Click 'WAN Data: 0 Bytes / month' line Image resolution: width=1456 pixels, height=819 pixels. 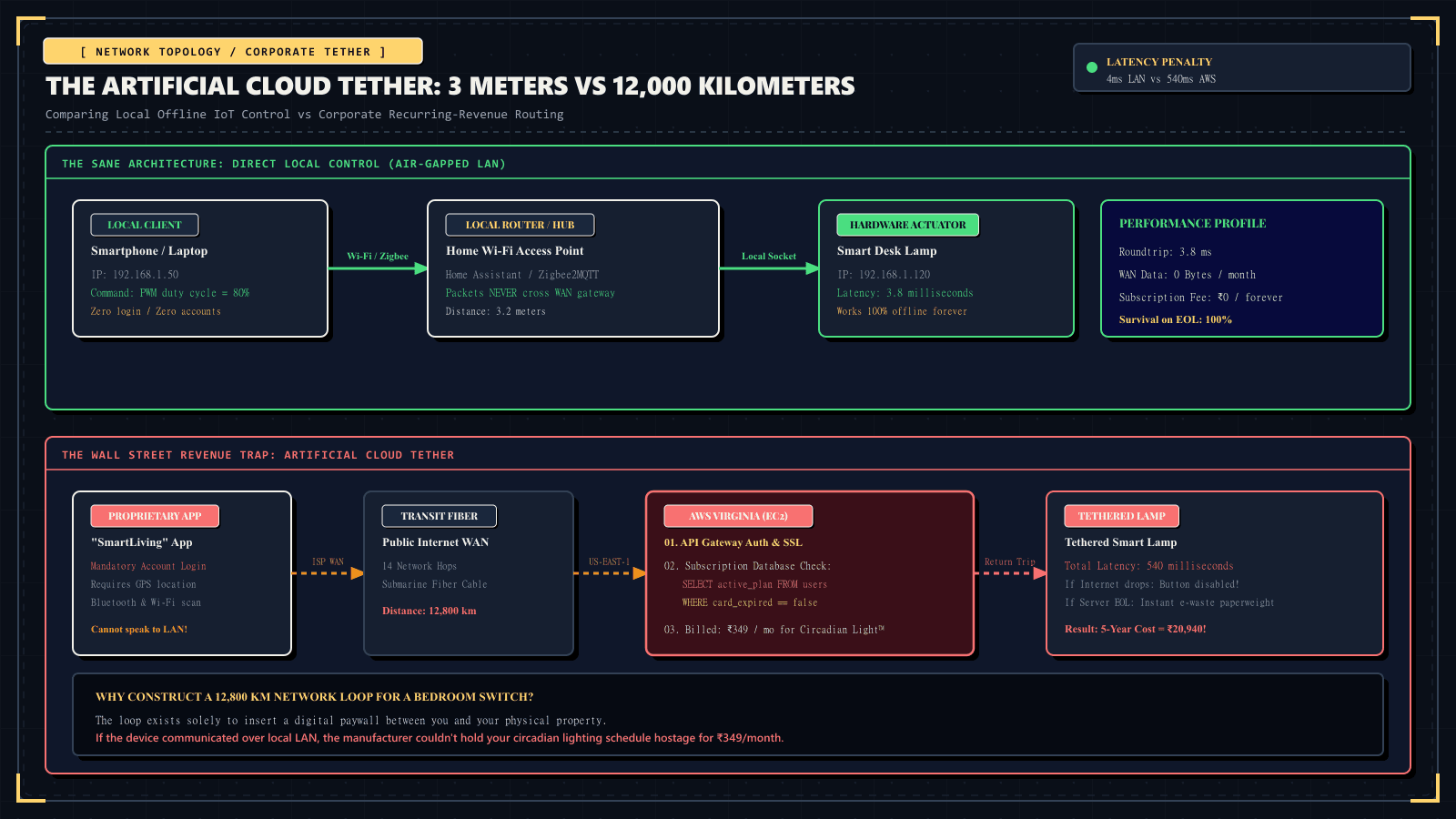click(1188, 275)
